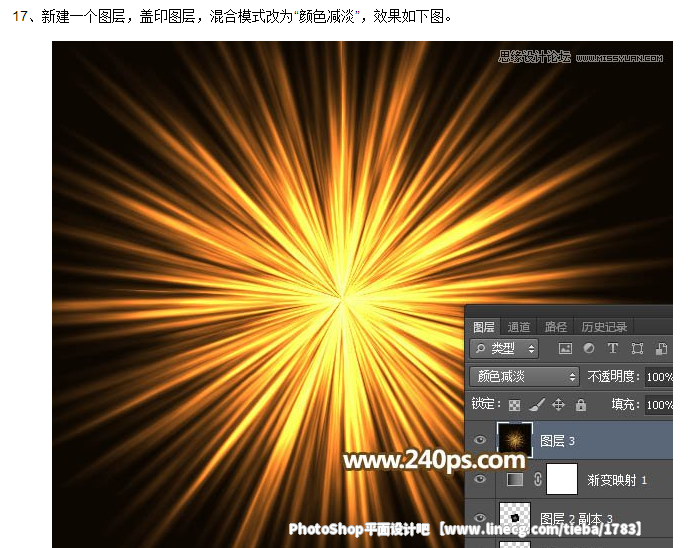Filter layers by smart object icon
Screen dimensions: 697x548
[x=661, y=348]
